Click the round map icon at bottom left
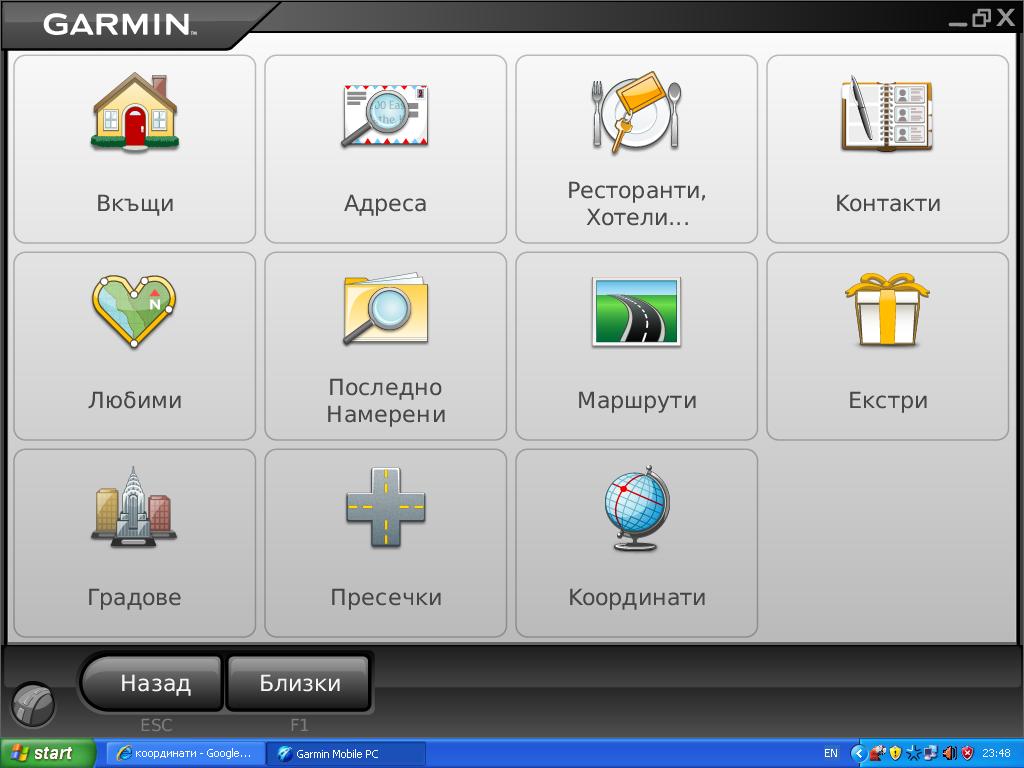The height and width of the screenshot is (768, 1024). pyautogui.click(x=33, y=705)
